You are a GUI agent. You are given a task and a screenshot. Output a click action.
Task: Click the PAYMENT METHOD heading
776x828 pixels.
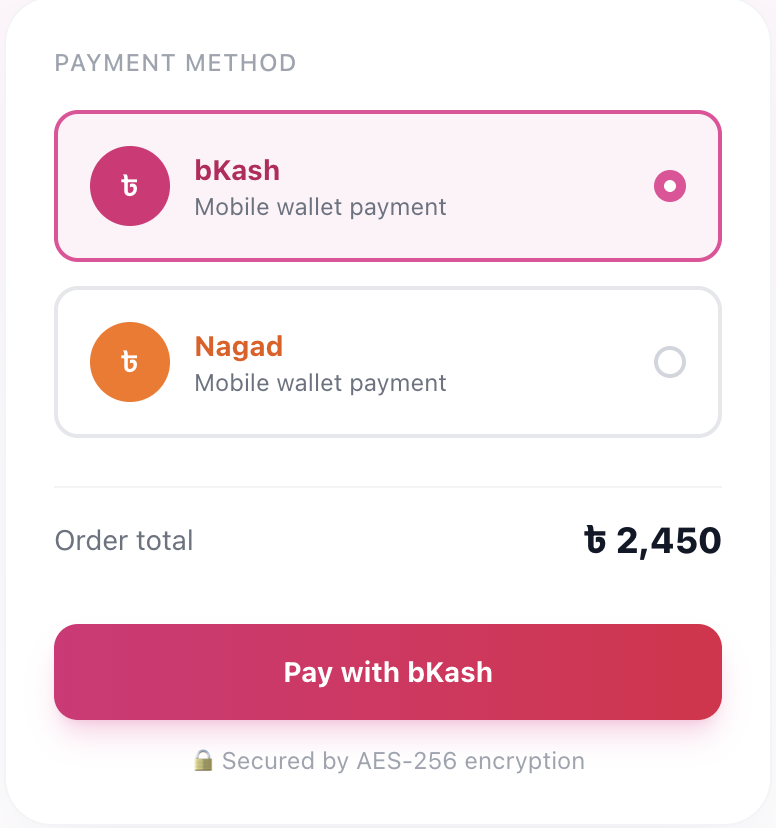pyautogui.click(x=176, y=63)
